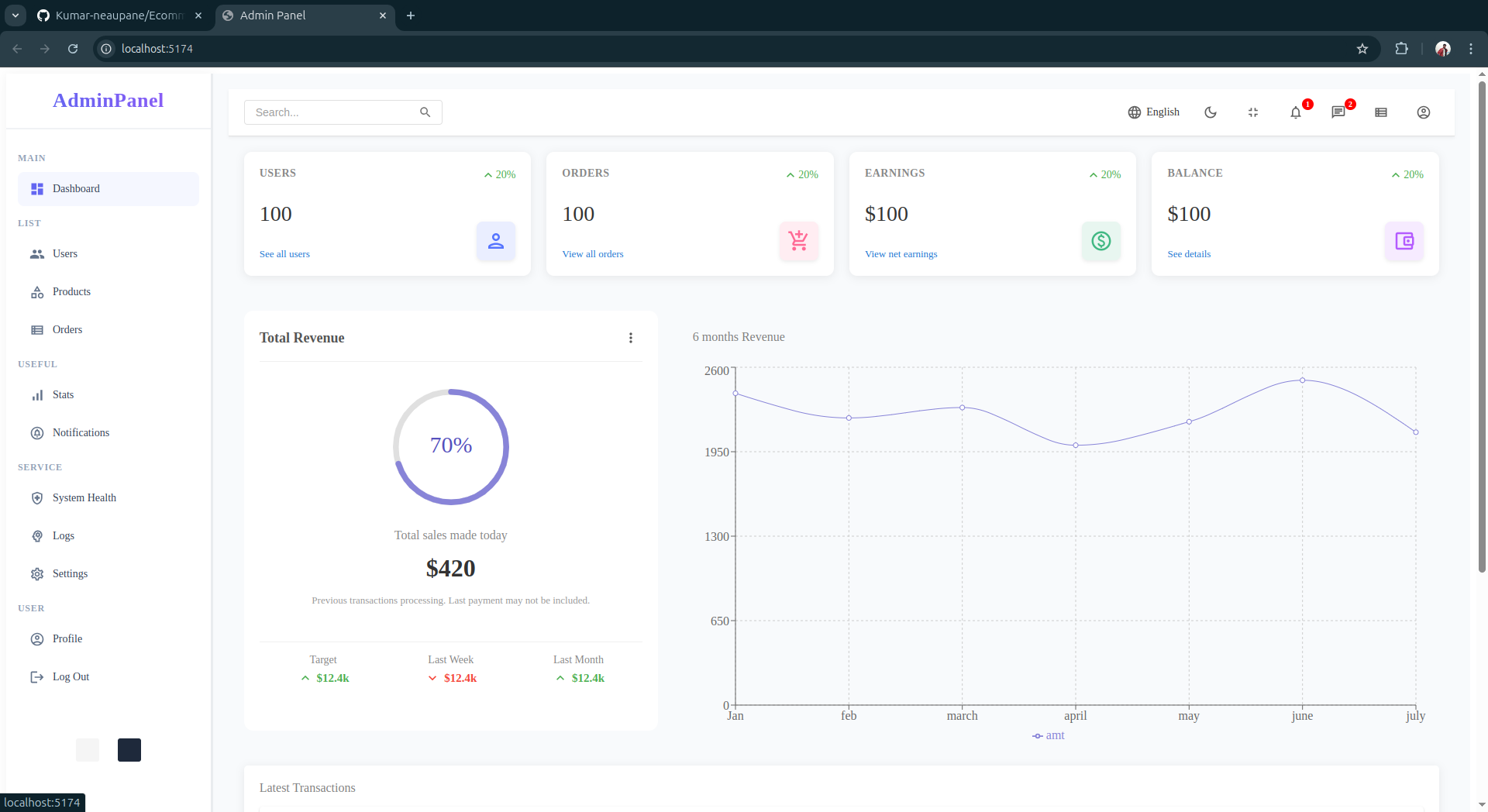Toggle dark mode with moon icon

tap(1211, 113)
